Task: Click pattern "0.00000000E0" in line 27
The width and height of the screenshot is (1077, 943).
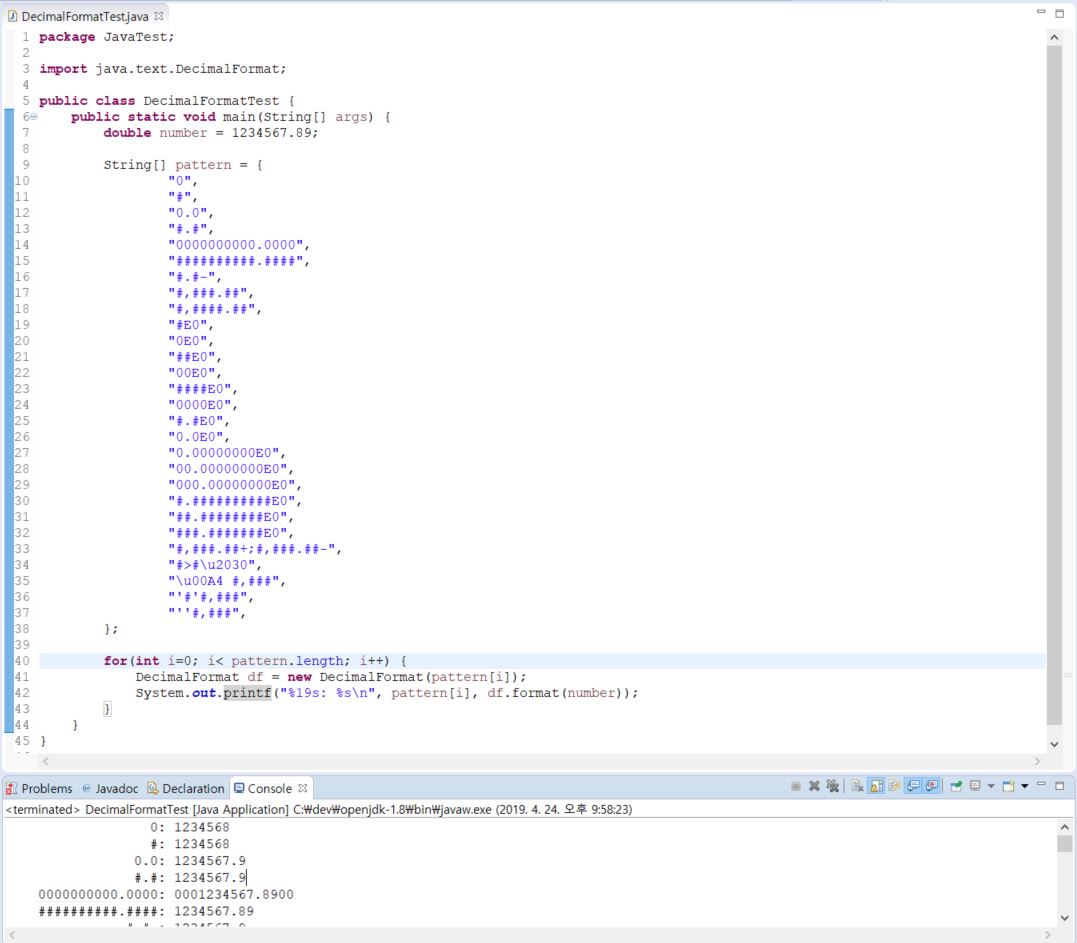Action: click(224, 453)
